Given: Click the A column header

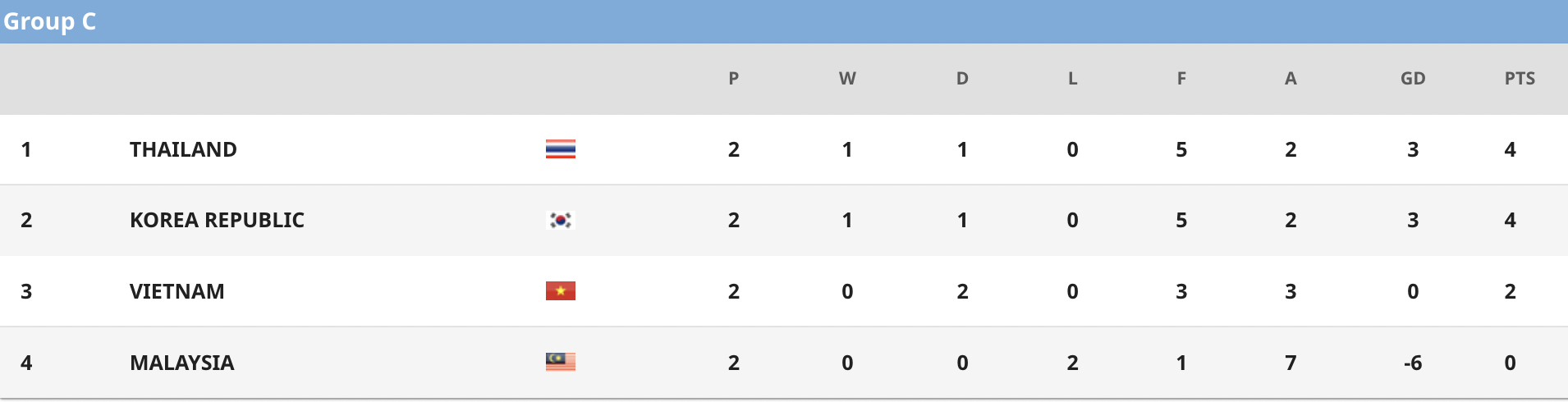Looking at the screenshot, I should pos(1291,79).
